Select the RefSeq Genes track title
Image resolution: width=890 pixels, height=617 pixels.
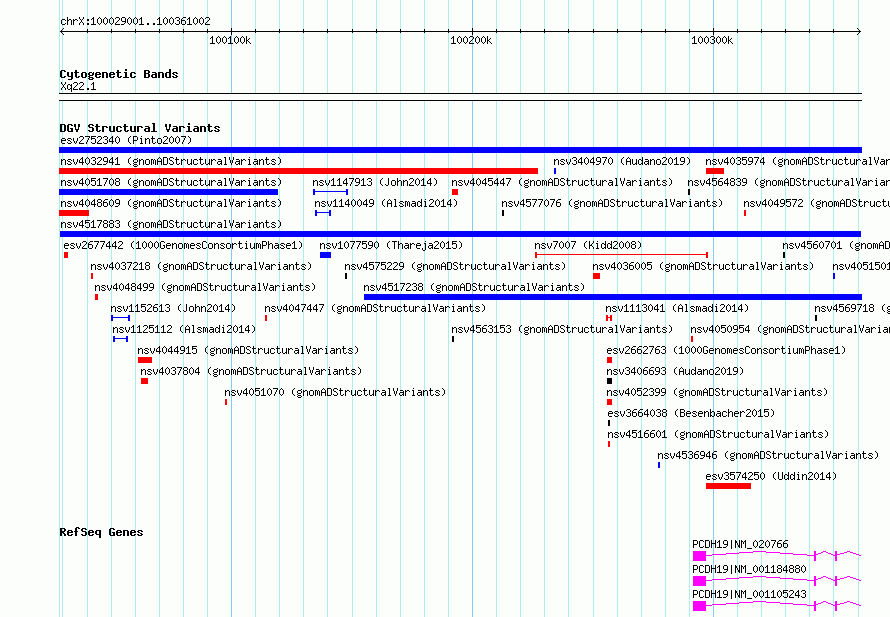coord(101,532)
